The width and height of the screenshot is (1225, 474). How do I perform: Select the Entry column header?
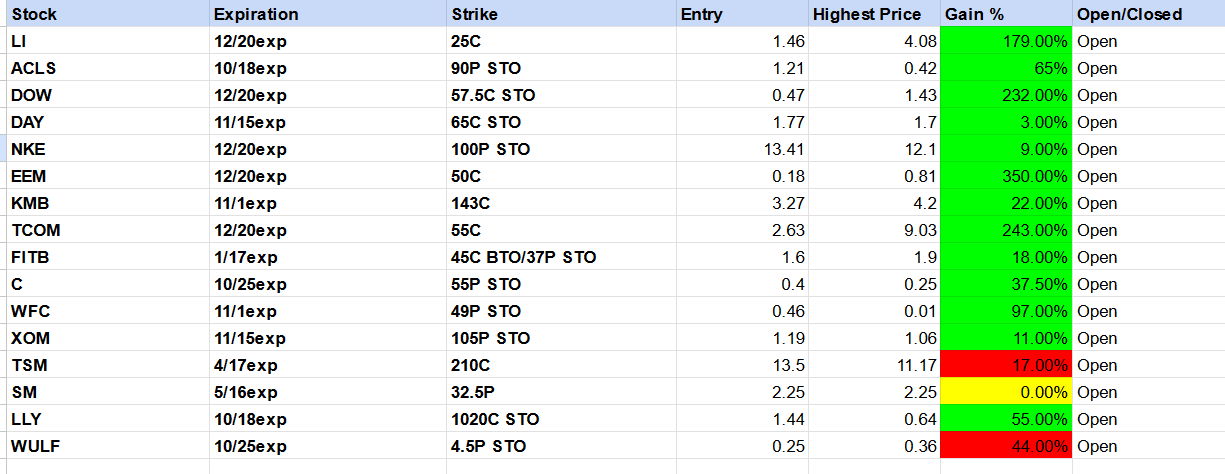point(742,14)
